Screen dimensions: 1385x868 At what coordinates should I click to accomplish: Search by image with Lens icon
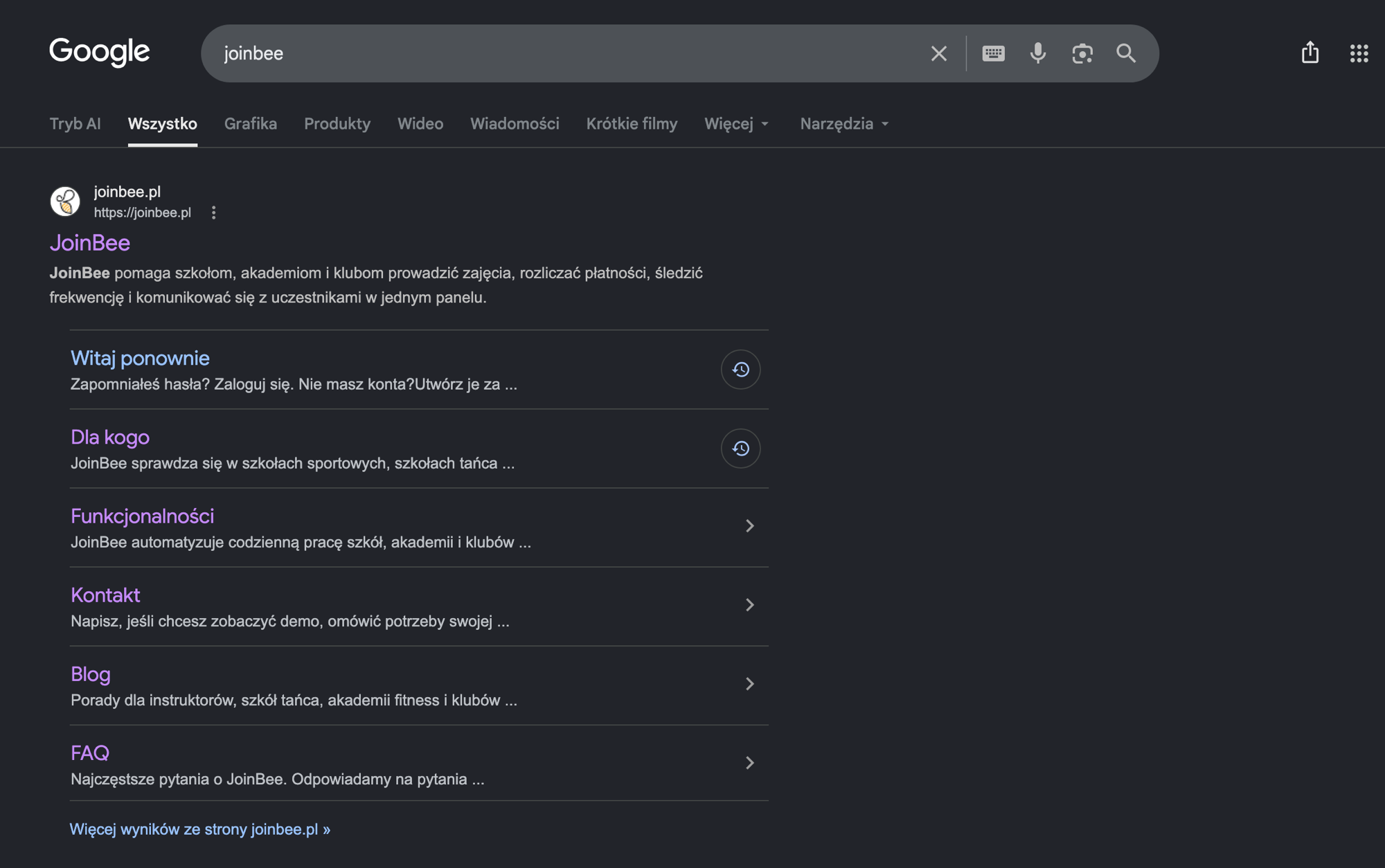[x=1082, y=53]
